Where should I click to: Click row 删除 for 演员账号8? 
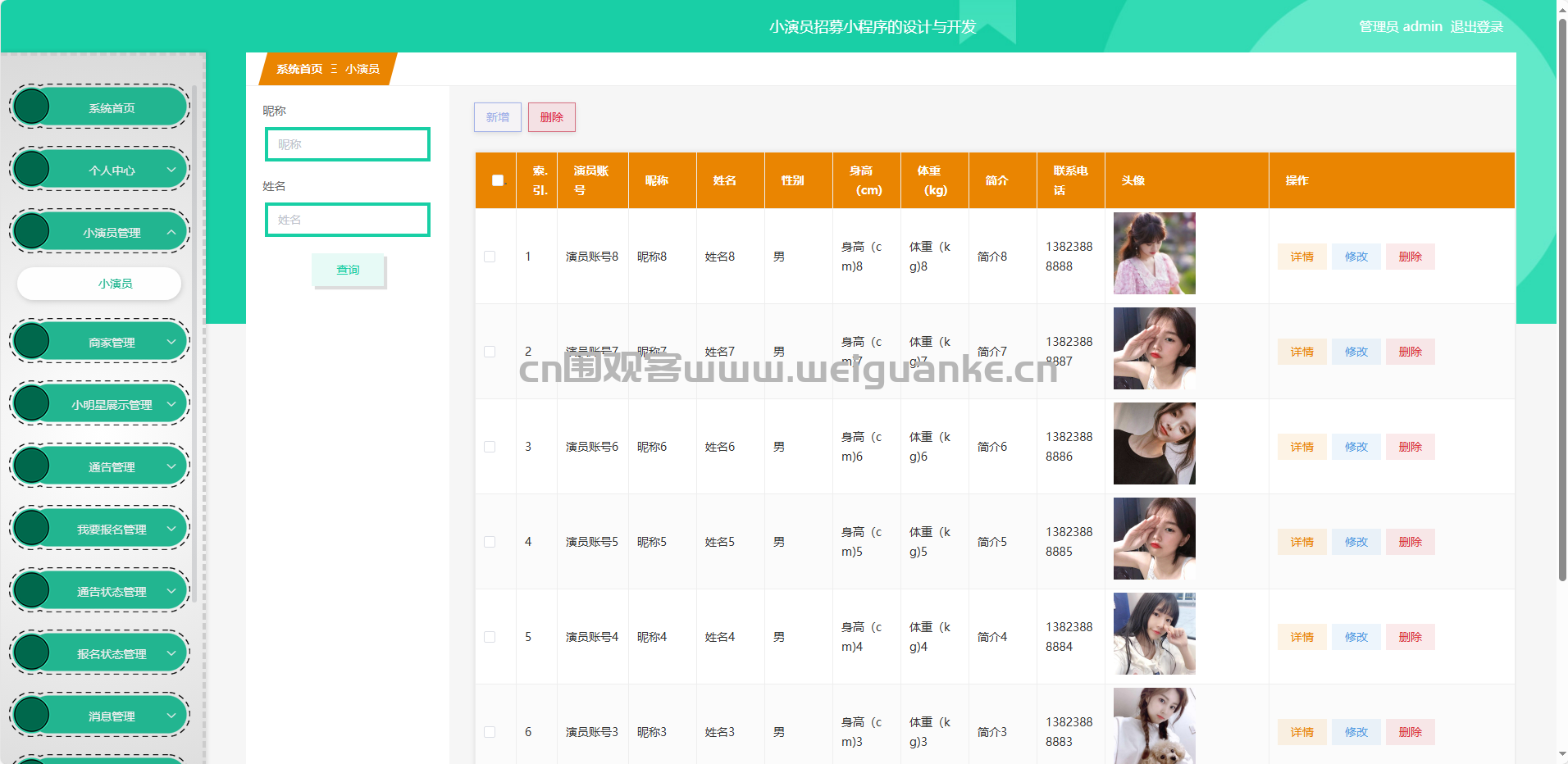(x=1411, y=257)
